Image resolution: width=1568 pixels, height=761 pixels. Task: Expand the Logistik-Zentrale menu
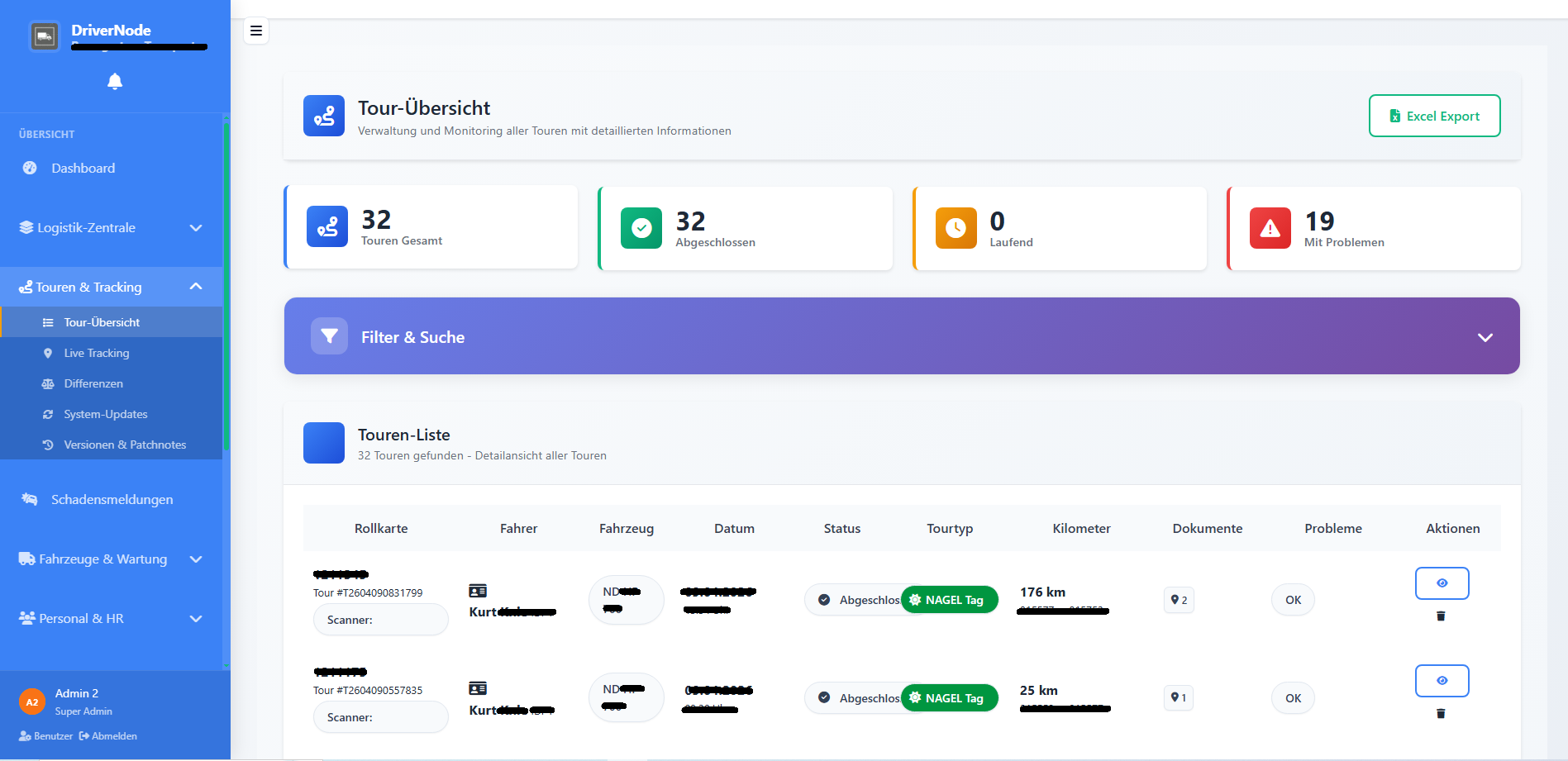[x=112, y=227]
